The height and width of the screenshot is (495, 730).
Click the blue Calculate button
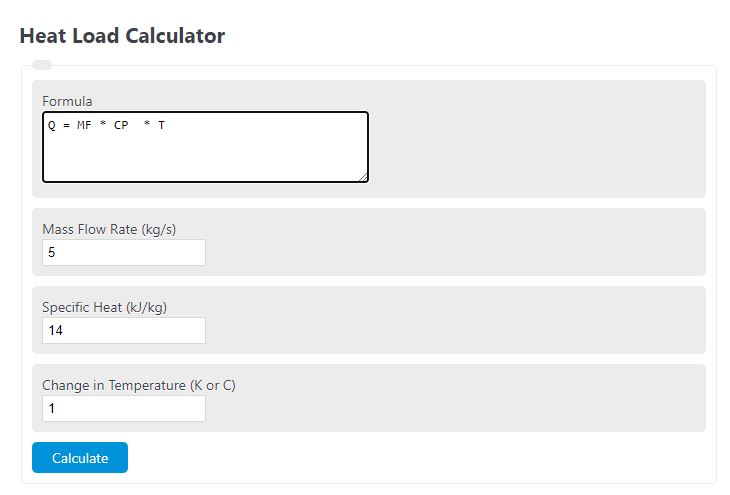tap(80, 458)
